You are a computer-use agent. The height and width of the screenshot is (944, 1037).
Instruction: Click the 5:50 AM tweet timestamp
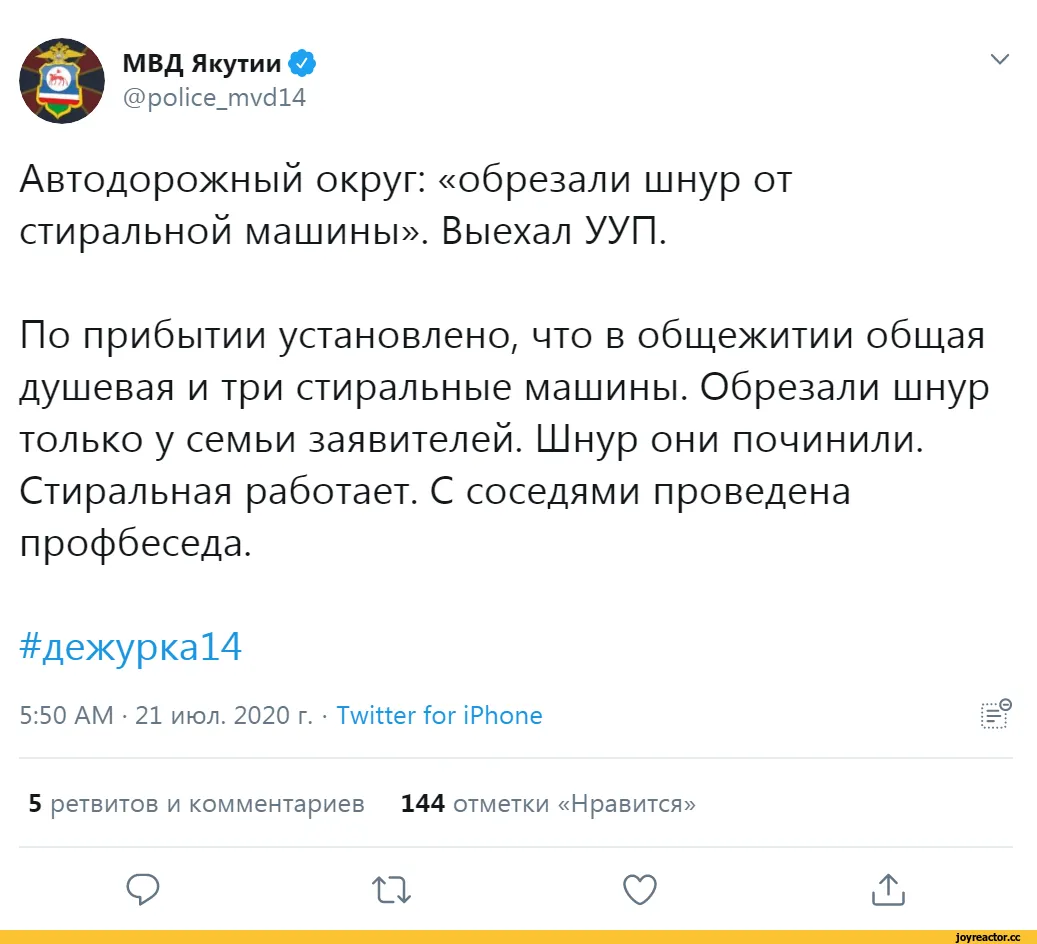pyautogui.click(x=67, y=715)
